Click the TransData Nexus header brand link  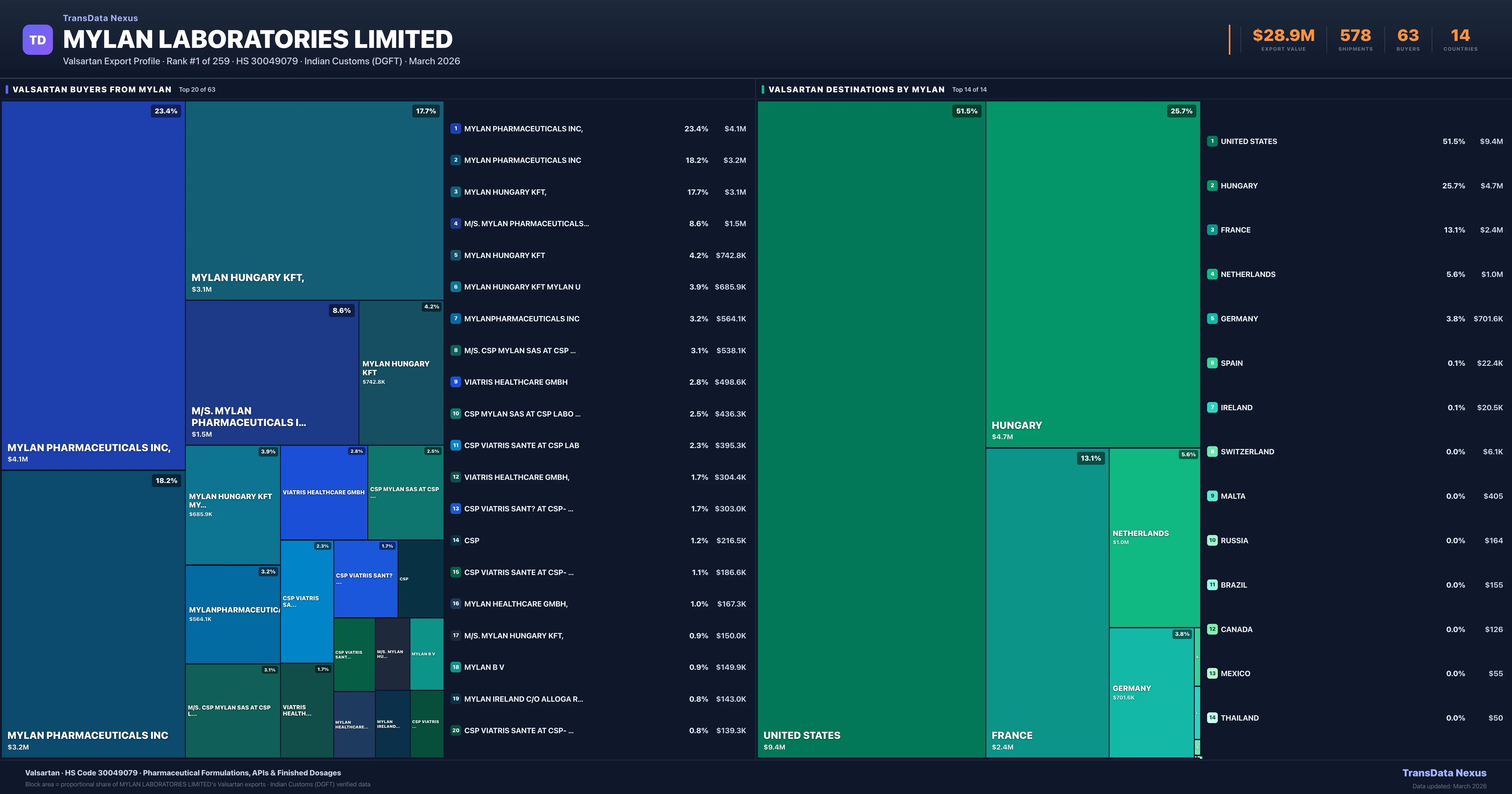pos(100,18)
